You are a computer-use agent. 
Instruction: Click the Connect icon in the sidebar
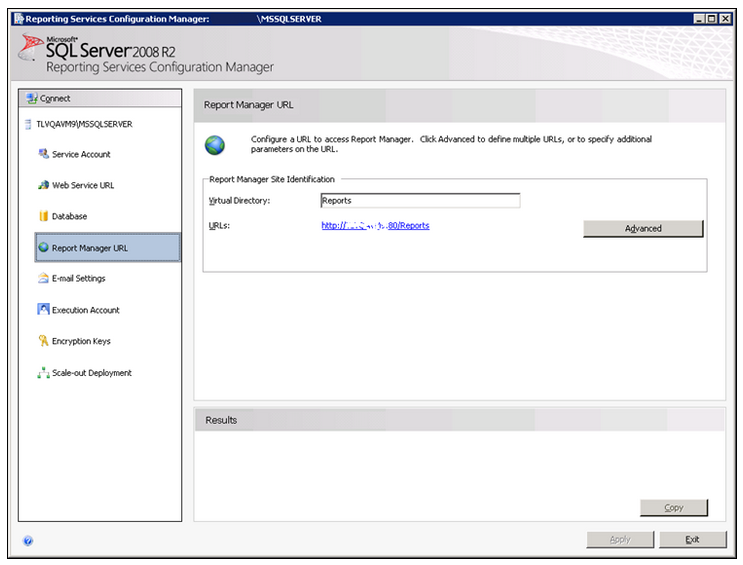coord(32,98)
